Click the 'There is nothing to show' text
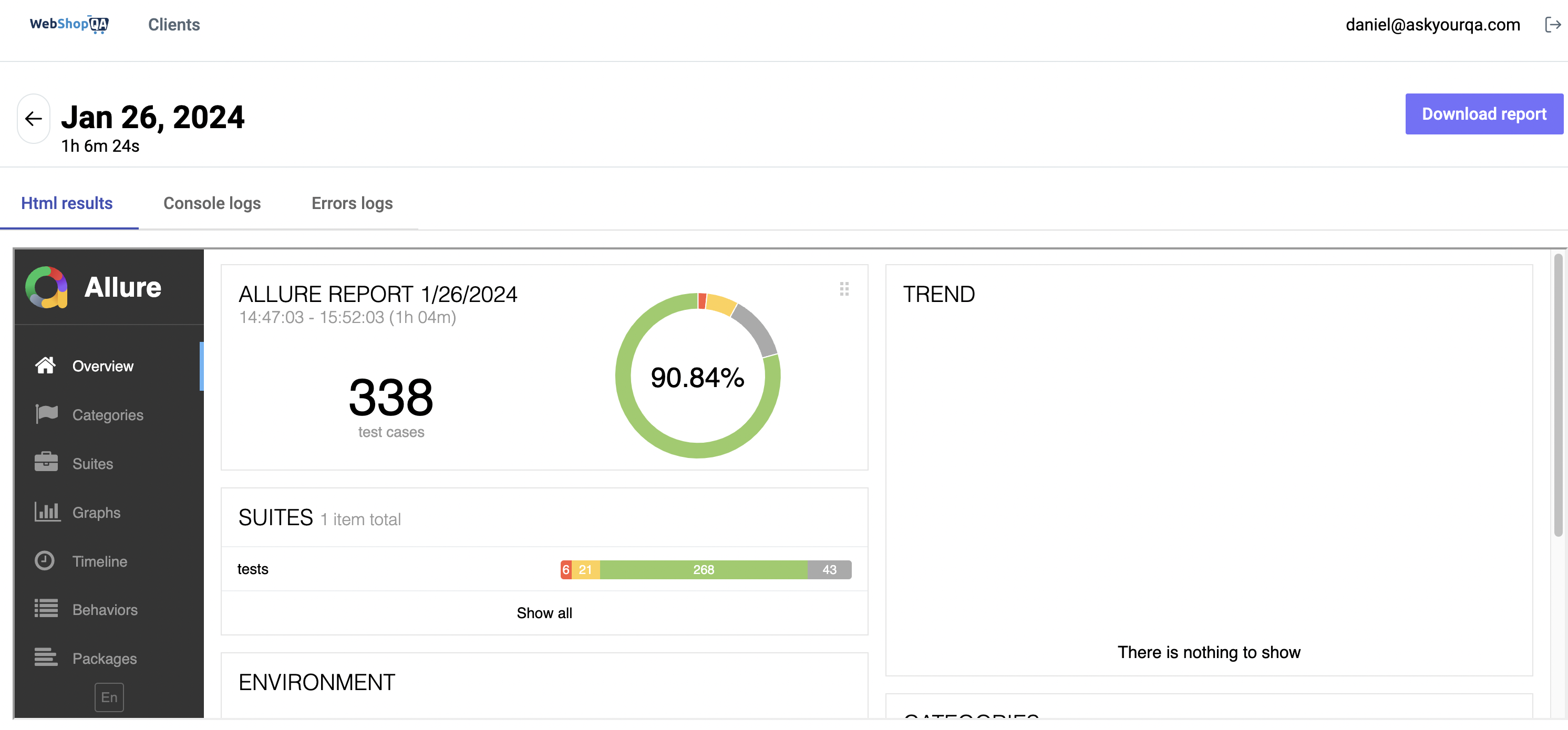Image resolution: width=1568 pixels, height=730 pixels. coord(1209,652)
